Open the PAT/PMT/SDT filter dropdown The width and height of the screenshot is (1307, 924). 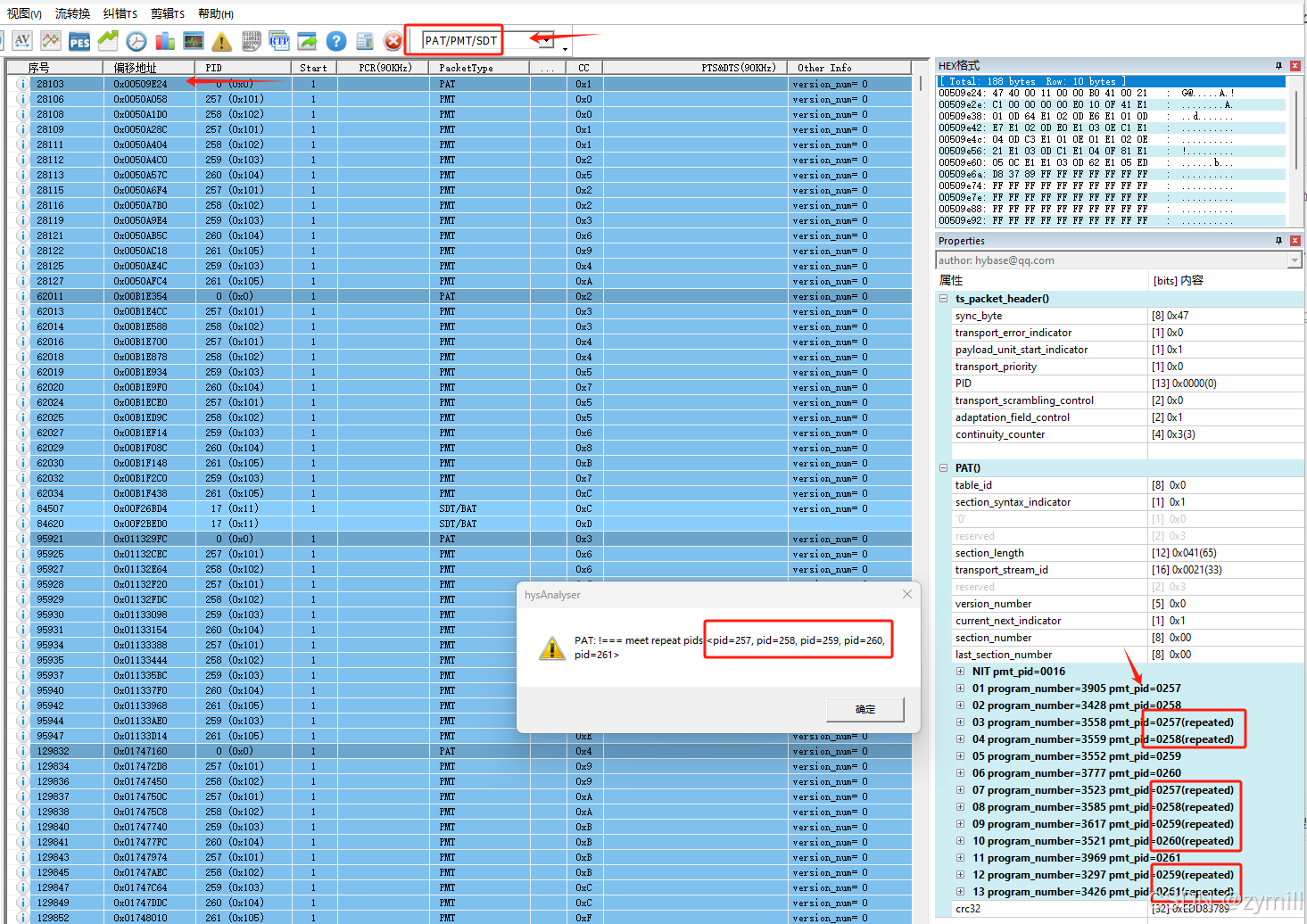[x=547, y=40]
